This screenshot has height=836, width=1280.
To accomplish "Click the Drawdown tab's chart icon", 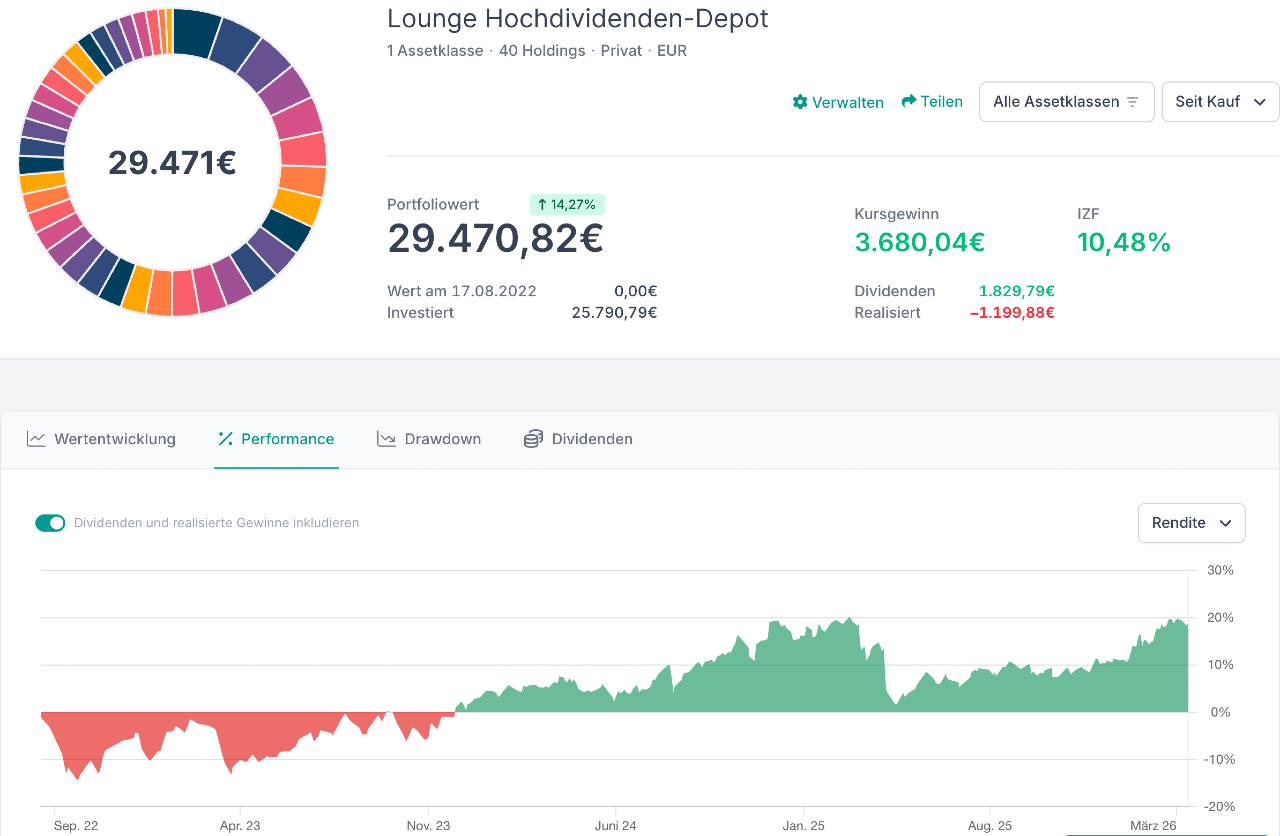I will (386, 439).
